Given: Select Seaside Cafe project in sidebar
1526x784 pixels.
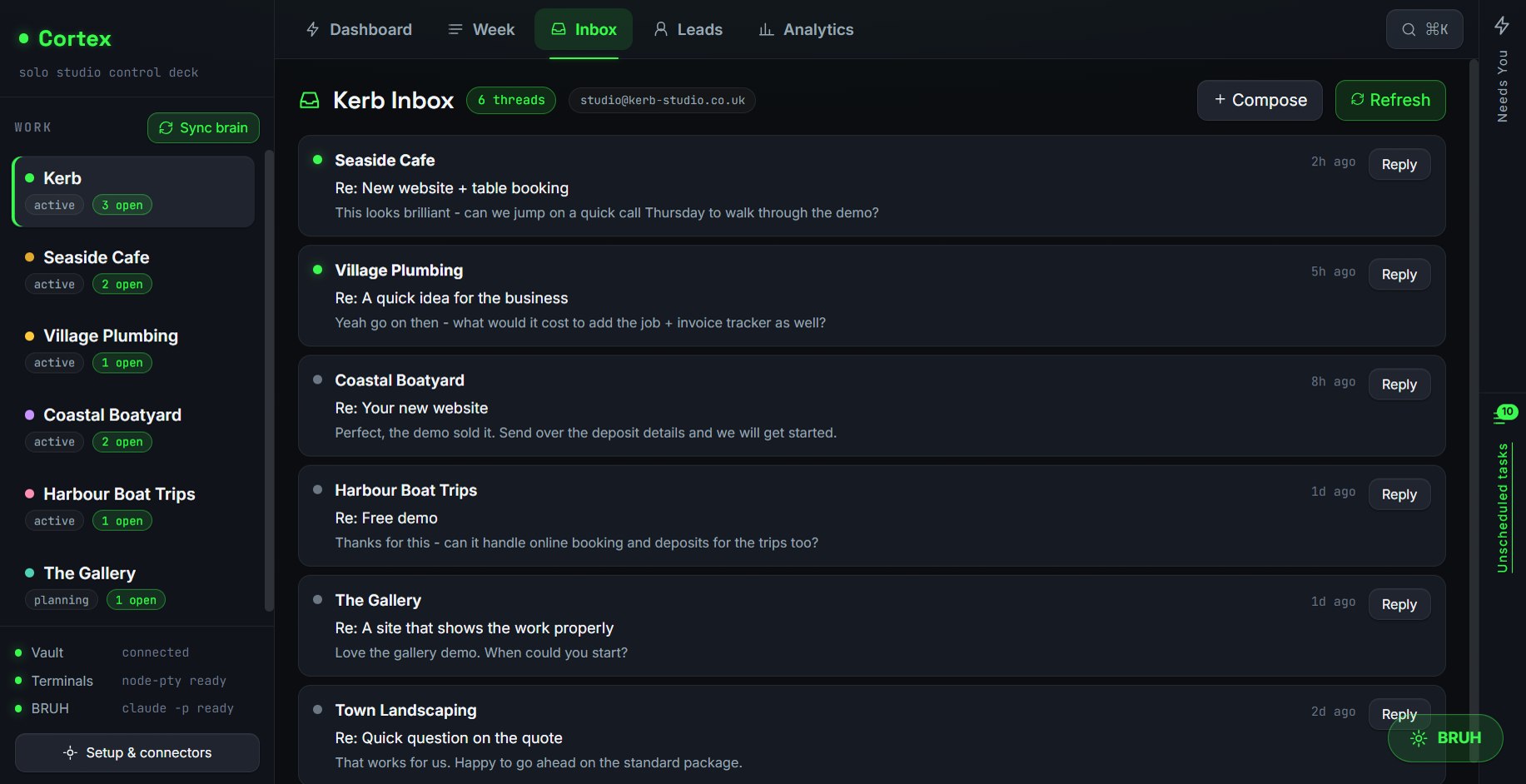Looking at the screenshot, I should [133, 270].
